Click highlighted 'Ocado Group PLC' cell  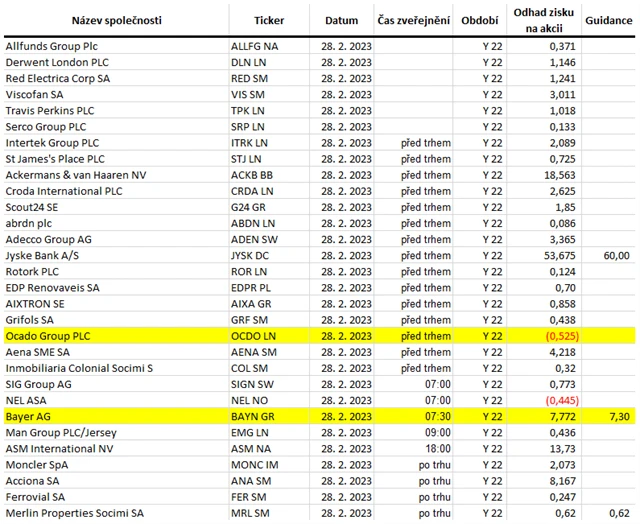[48, 336]
